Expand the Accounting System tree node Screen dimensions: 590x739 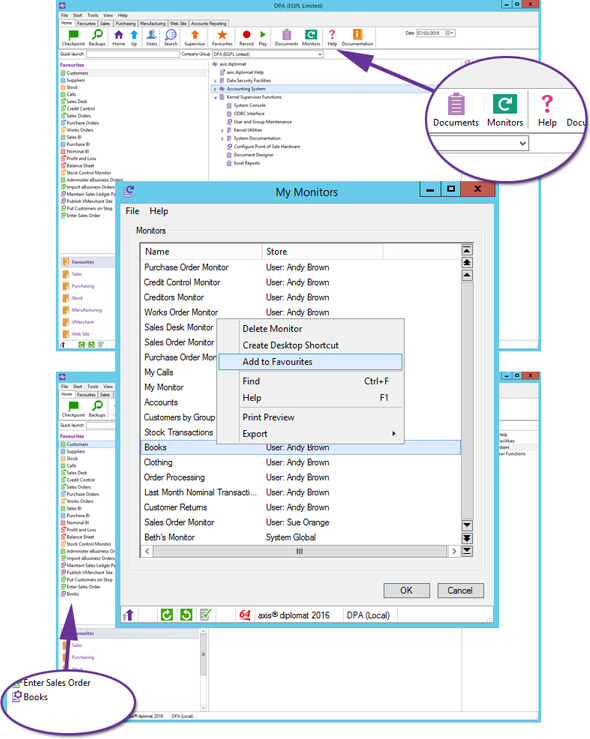[215, 89]
